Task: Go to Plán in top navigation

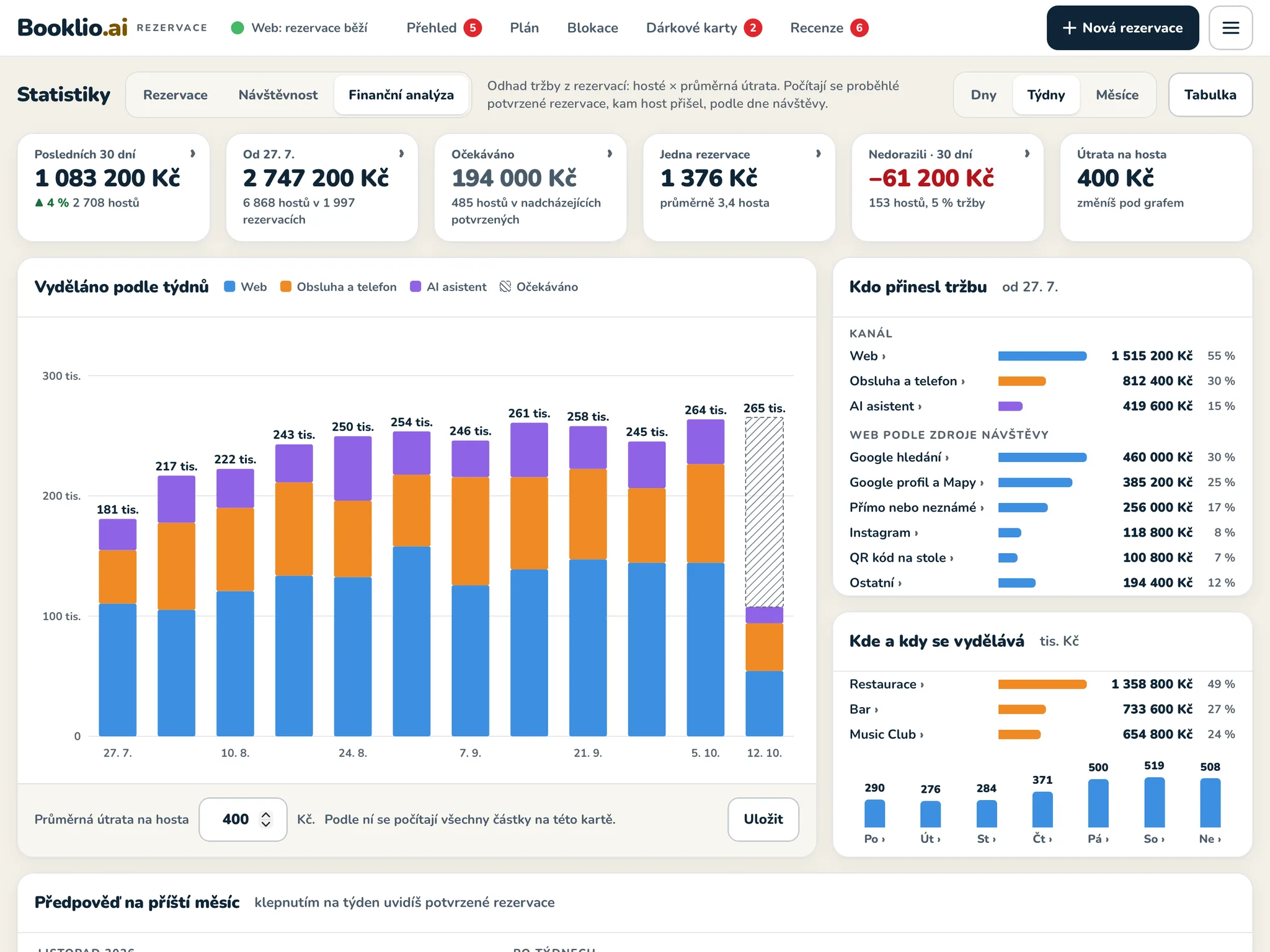Action: [525, 28]
